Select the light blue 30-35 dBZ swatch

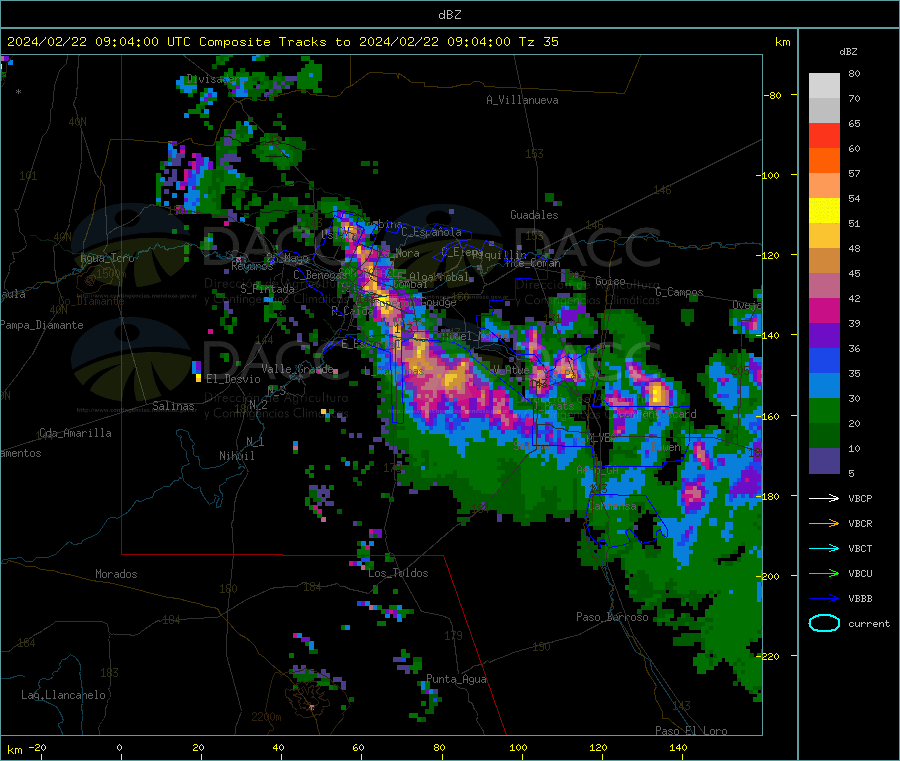(824, 386)
